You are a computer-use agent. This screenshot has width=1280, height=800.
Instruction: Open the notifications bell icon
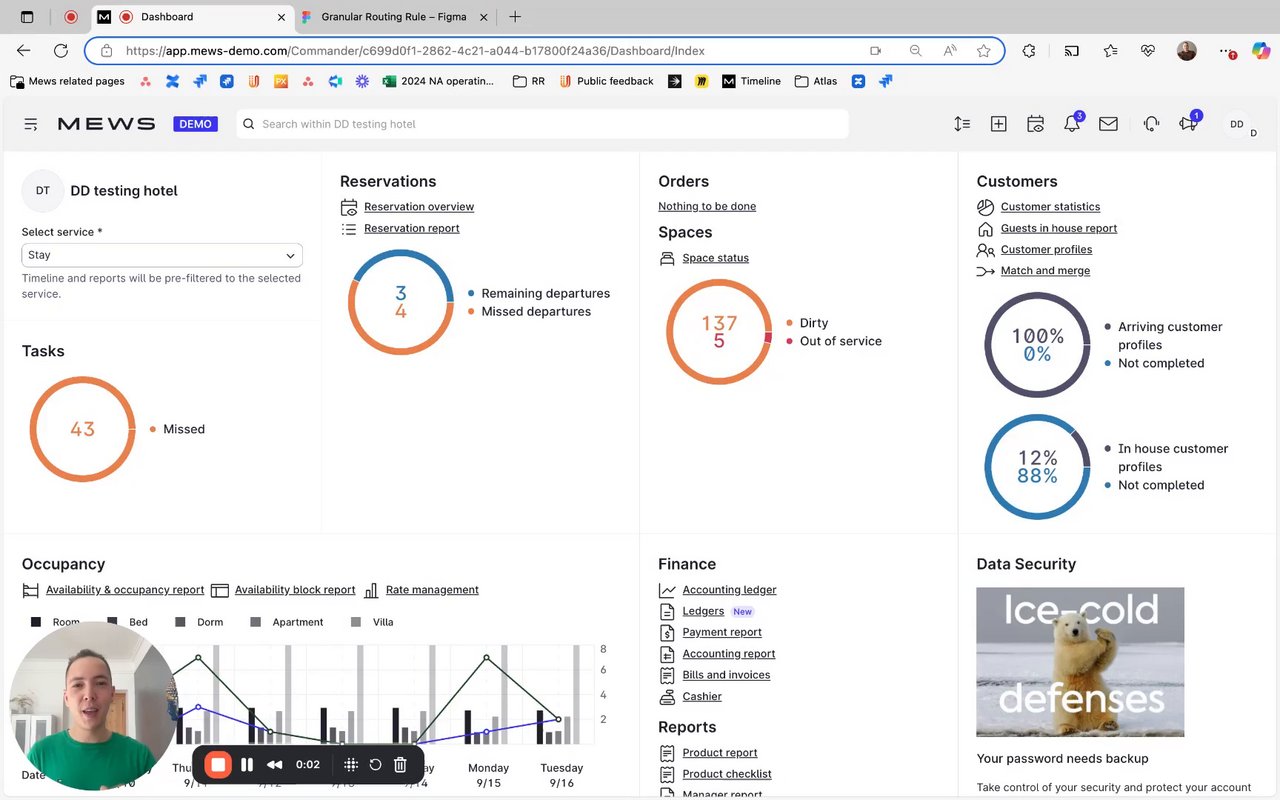1072,124
